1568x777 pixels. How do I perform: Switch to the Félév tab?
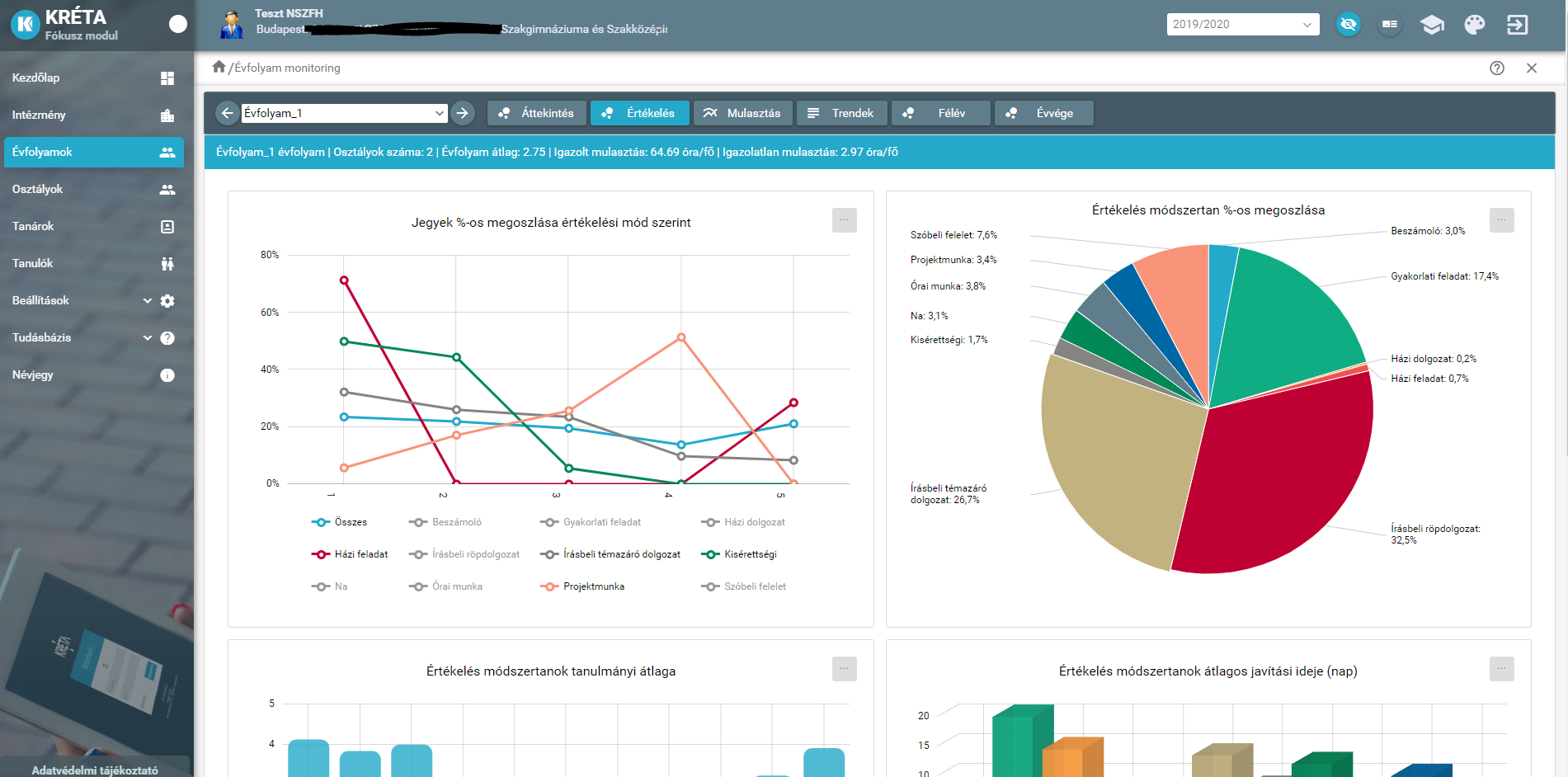[x=941, y=113]
